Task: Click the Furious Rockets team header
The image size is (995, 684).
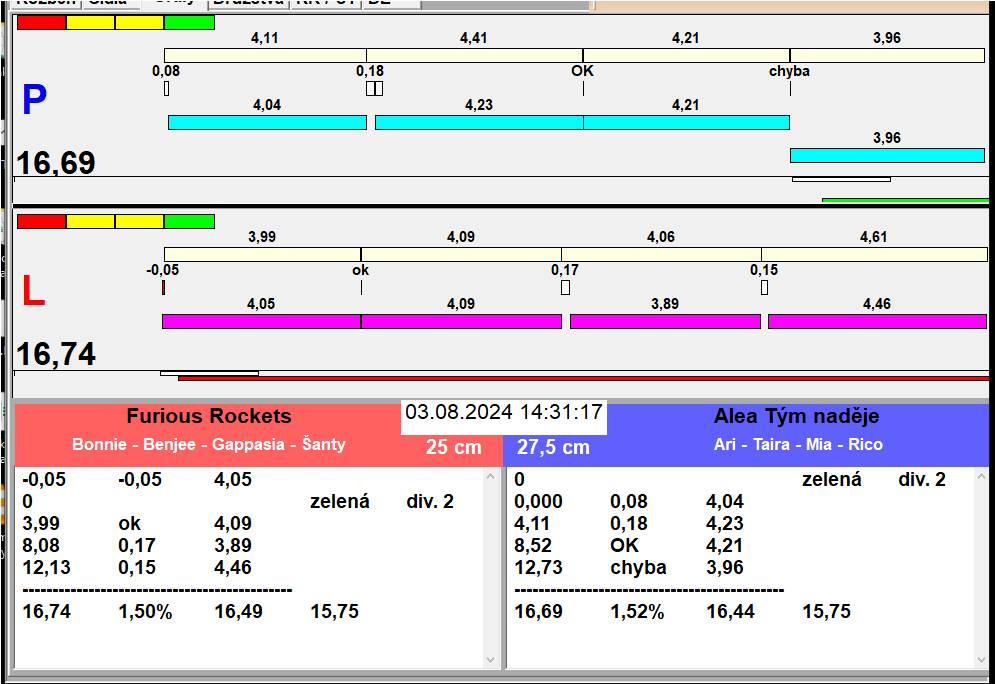Action: [x=209, y=417]
